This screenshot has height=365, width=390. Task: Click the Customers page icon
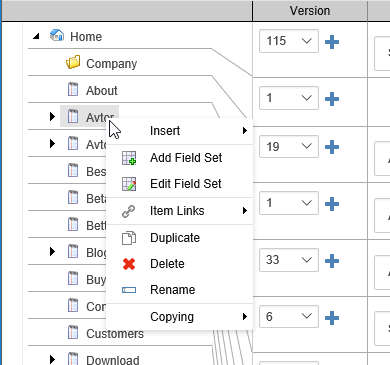[73, 332]
